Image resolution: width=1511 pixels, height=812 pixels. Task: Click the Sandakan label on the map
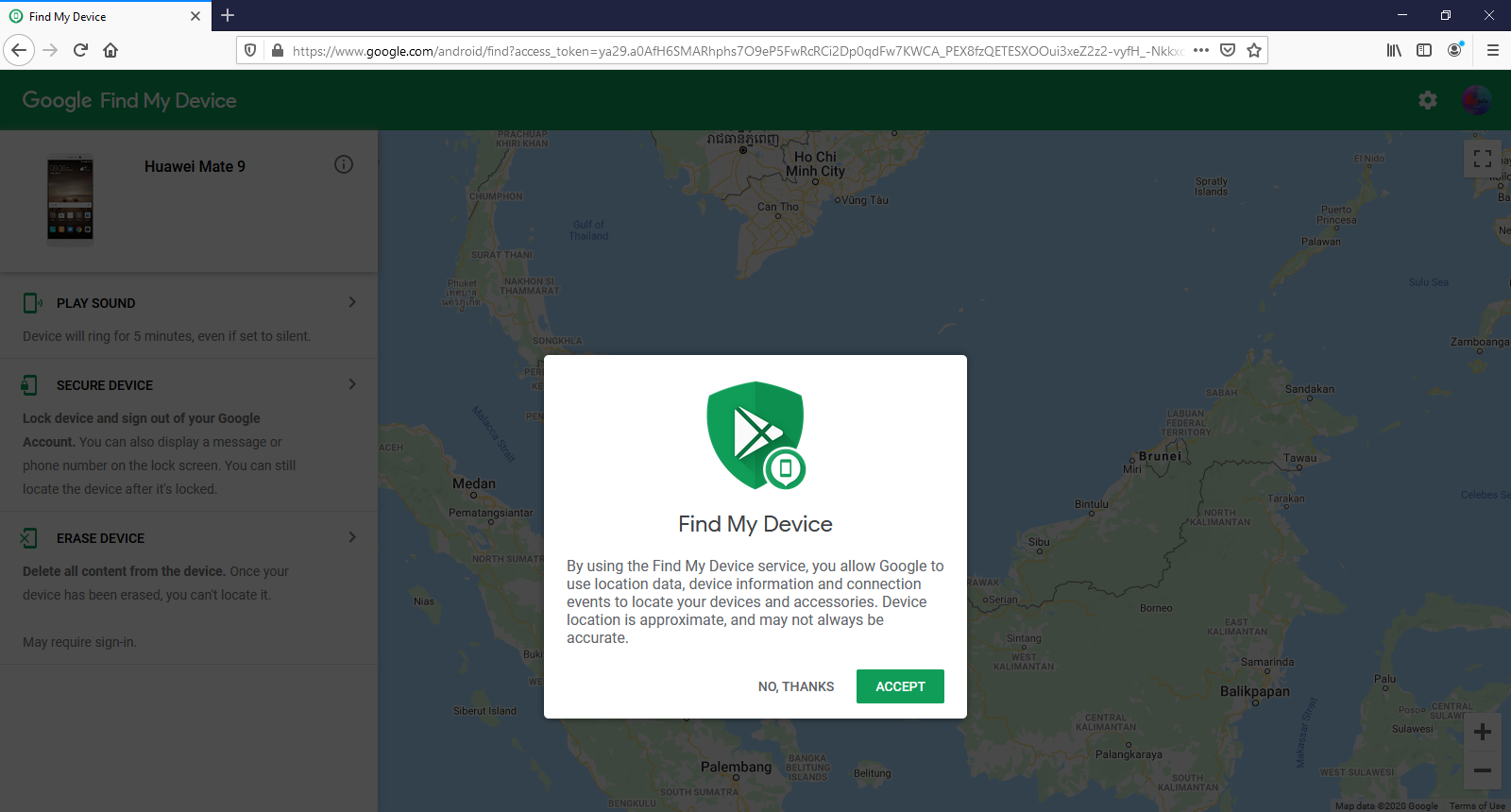(1310, 389)
